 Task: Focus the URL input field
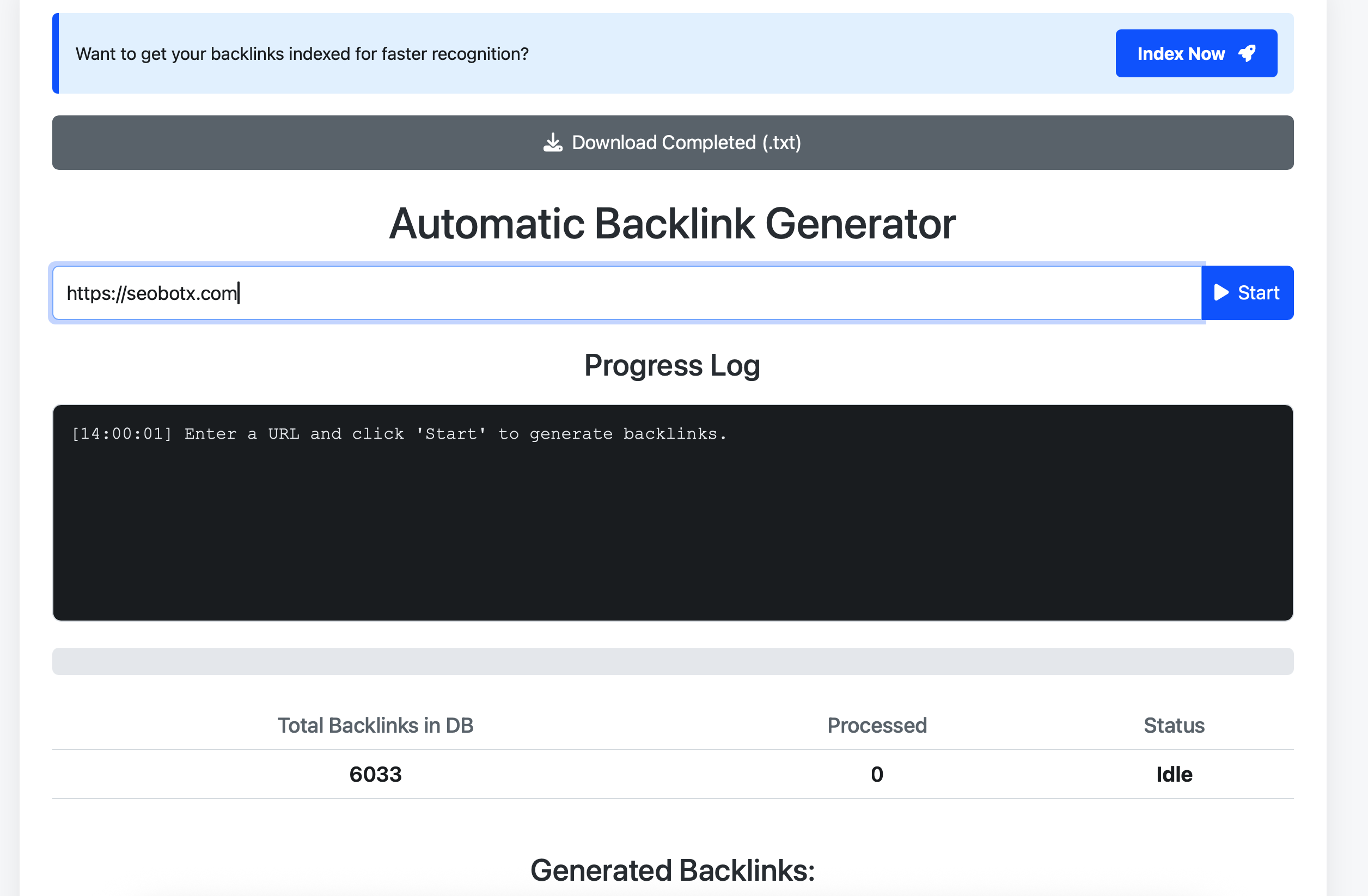pos(626,293)
